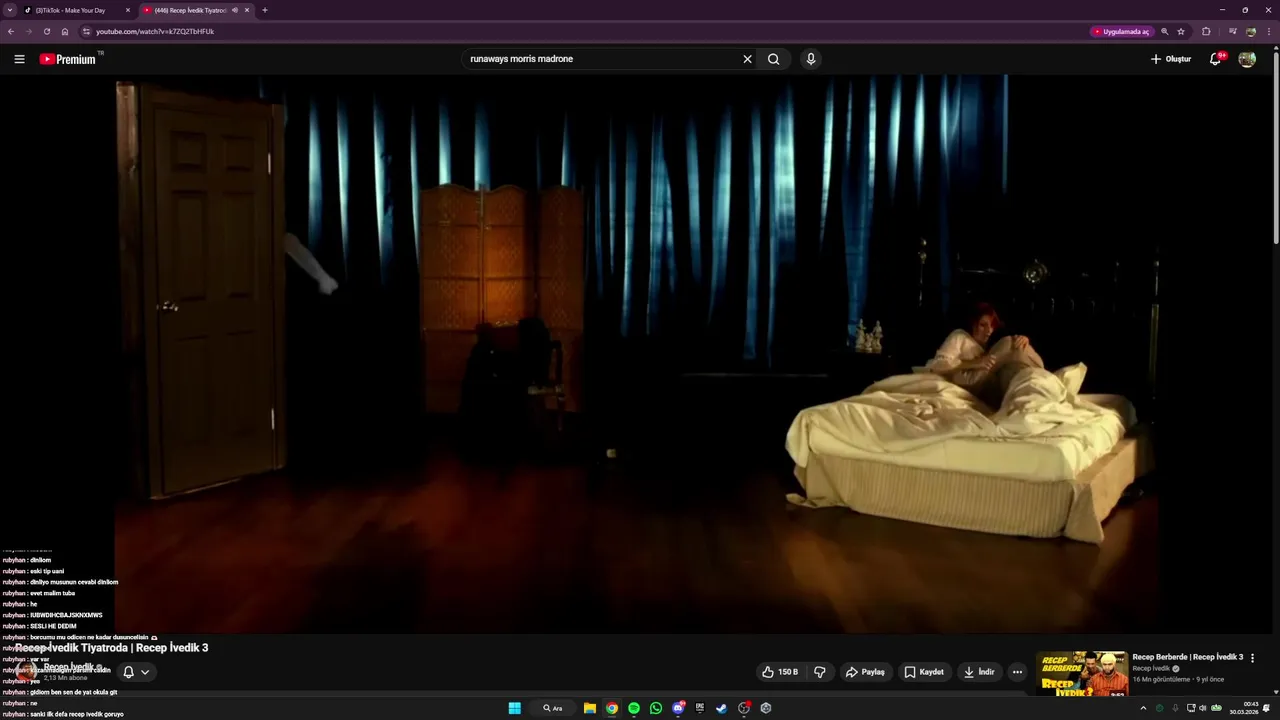Image resolution: width=1280 pixels, height=720 pixels.
Task: Download the video with İndir
Action: coord(979,672)
